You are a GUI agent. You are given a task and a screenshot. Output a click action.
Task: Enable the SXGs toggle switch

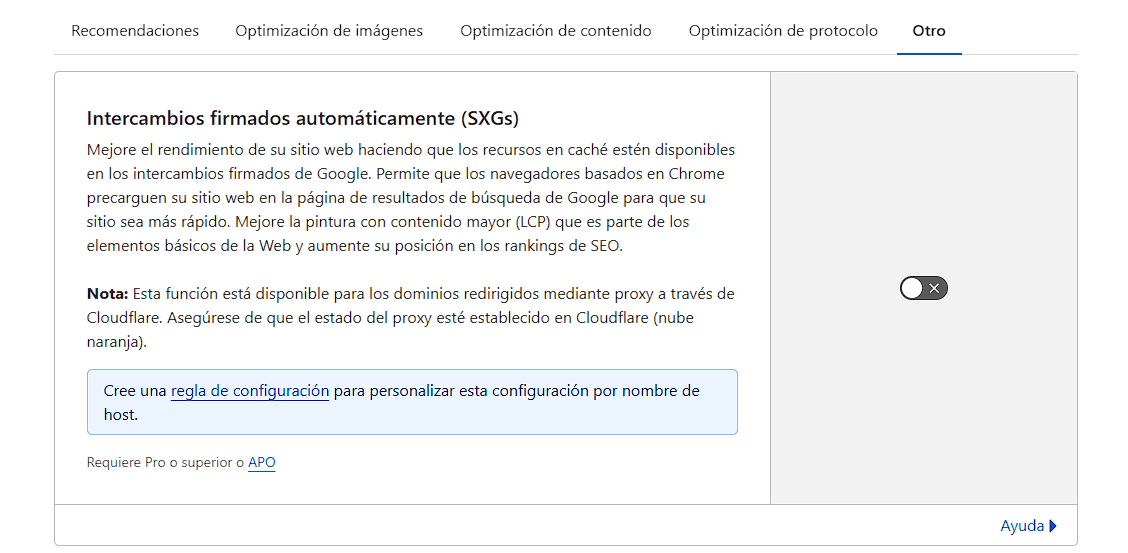coord(924,288)
